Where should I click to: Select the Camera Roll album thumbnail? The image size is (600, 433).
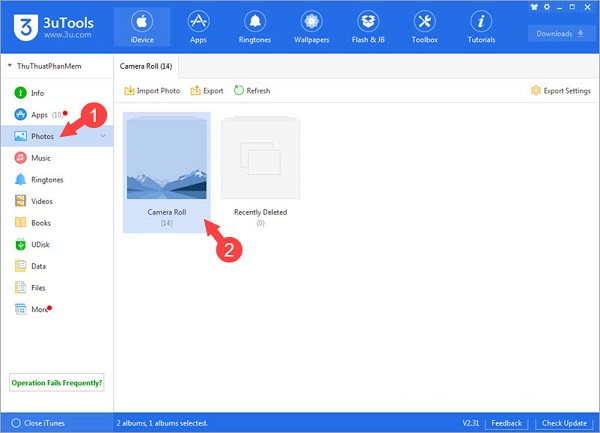[166, 167]
